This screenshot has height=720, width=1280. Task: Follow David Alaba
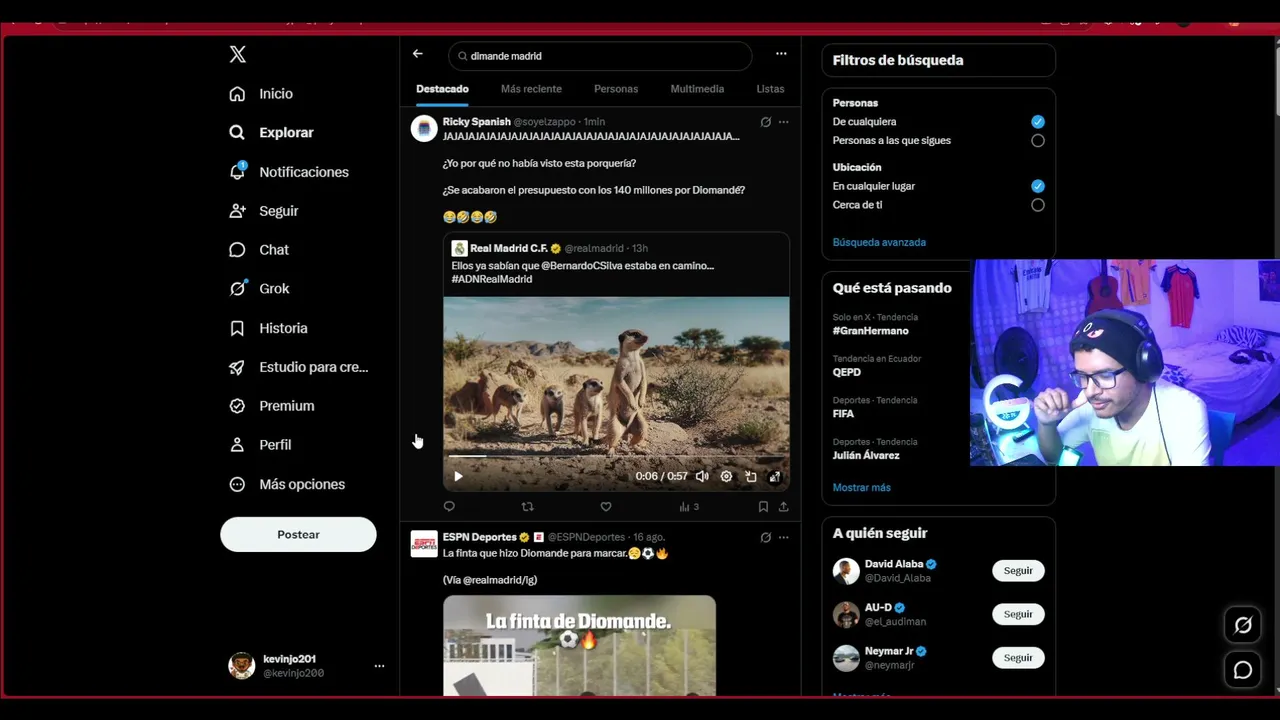point(1018,570)
